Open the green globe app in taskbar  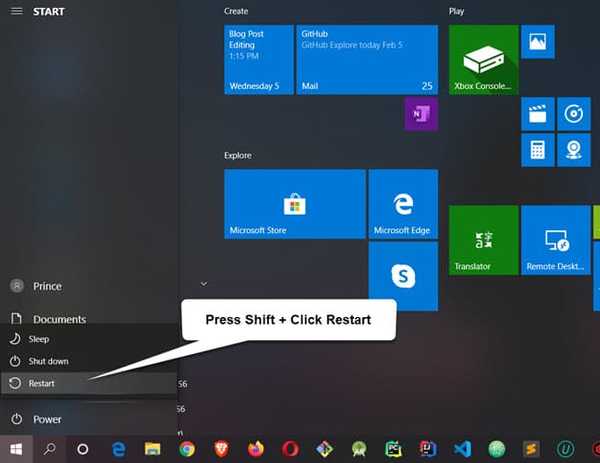(x=497, y=449)
